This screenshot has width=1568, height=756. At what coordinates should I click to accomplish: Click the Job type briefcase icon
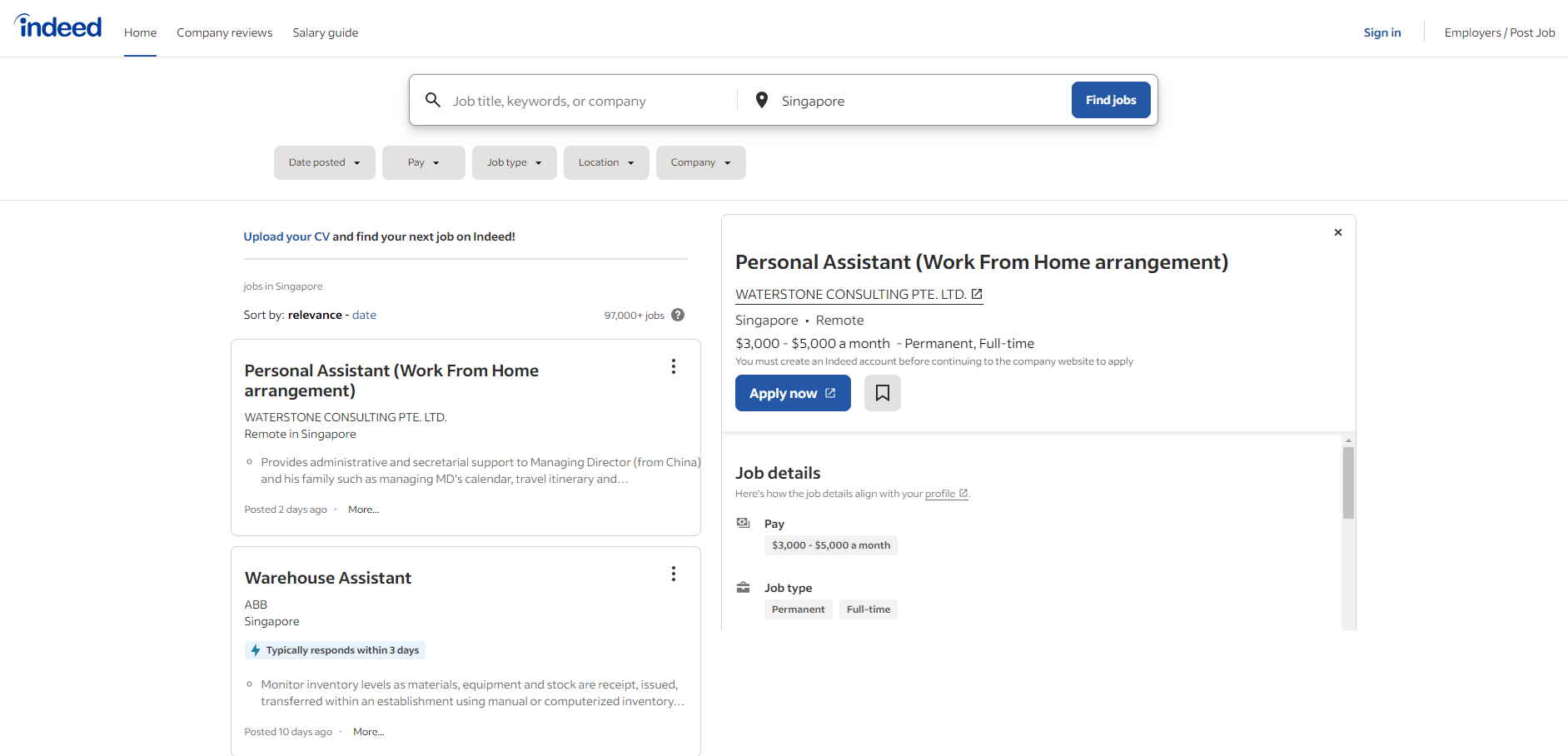tap(744, 587)
